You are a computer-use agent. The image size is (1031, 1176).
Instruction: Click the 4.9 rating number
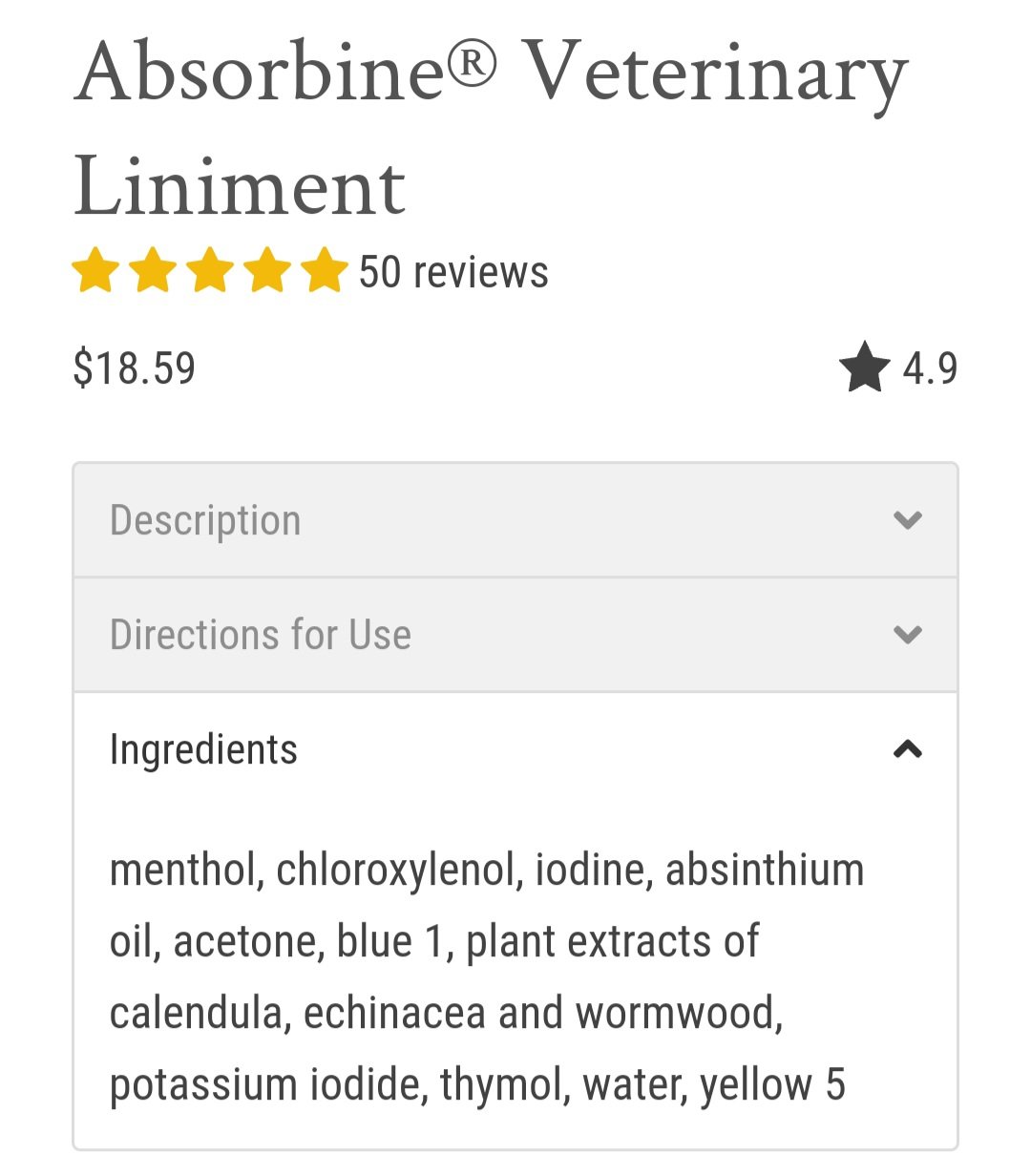pyautogui.click(x=930, y=368)
